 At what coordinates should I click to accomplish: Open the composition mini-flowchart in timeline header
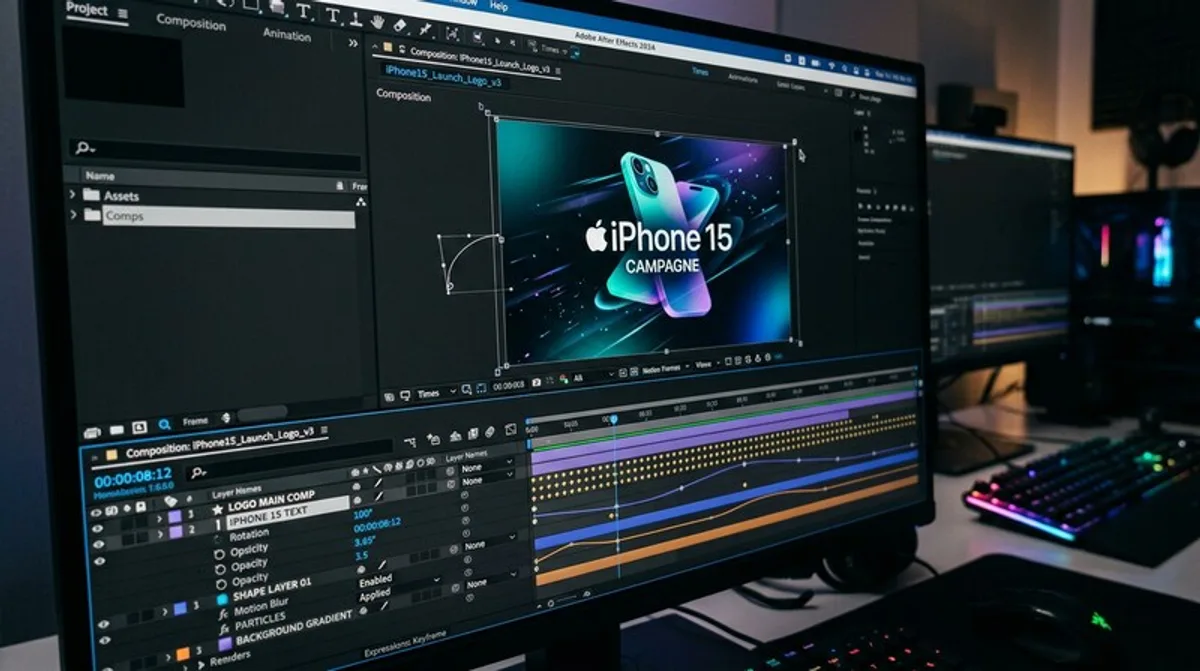click(410, 442)
